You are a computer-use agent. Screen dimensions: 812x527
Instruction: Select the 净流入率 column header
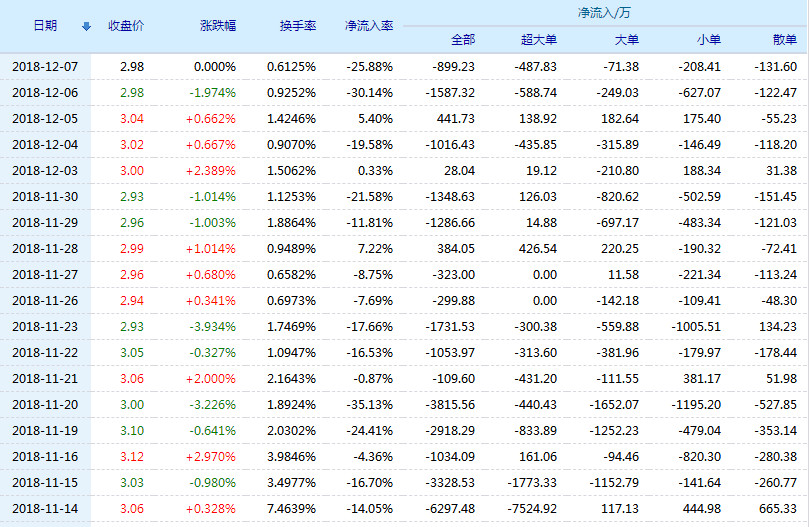click(x=368, y=26)
